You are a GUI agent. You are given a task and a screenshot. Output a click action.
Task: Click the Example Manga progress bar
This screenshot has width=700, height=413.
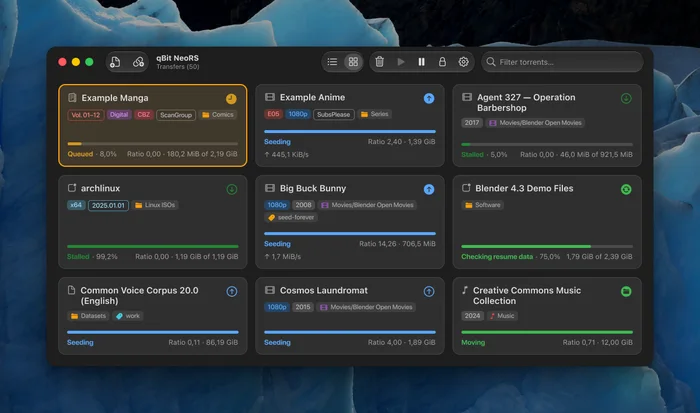point(153,144)
